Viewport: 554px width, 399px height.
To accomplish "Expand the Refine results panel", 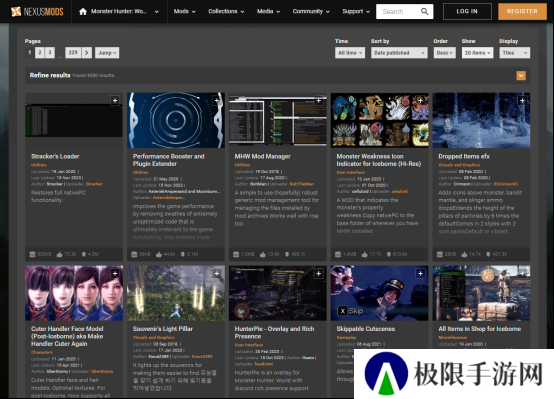I will [521, 76].
